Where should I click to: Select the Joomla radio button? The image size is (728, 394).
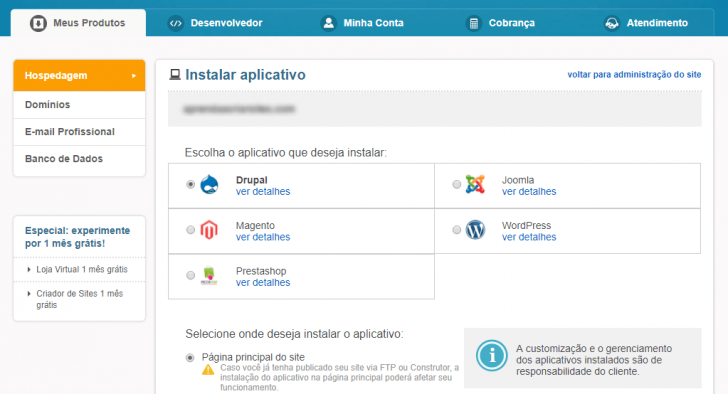[x=457, y=184]
